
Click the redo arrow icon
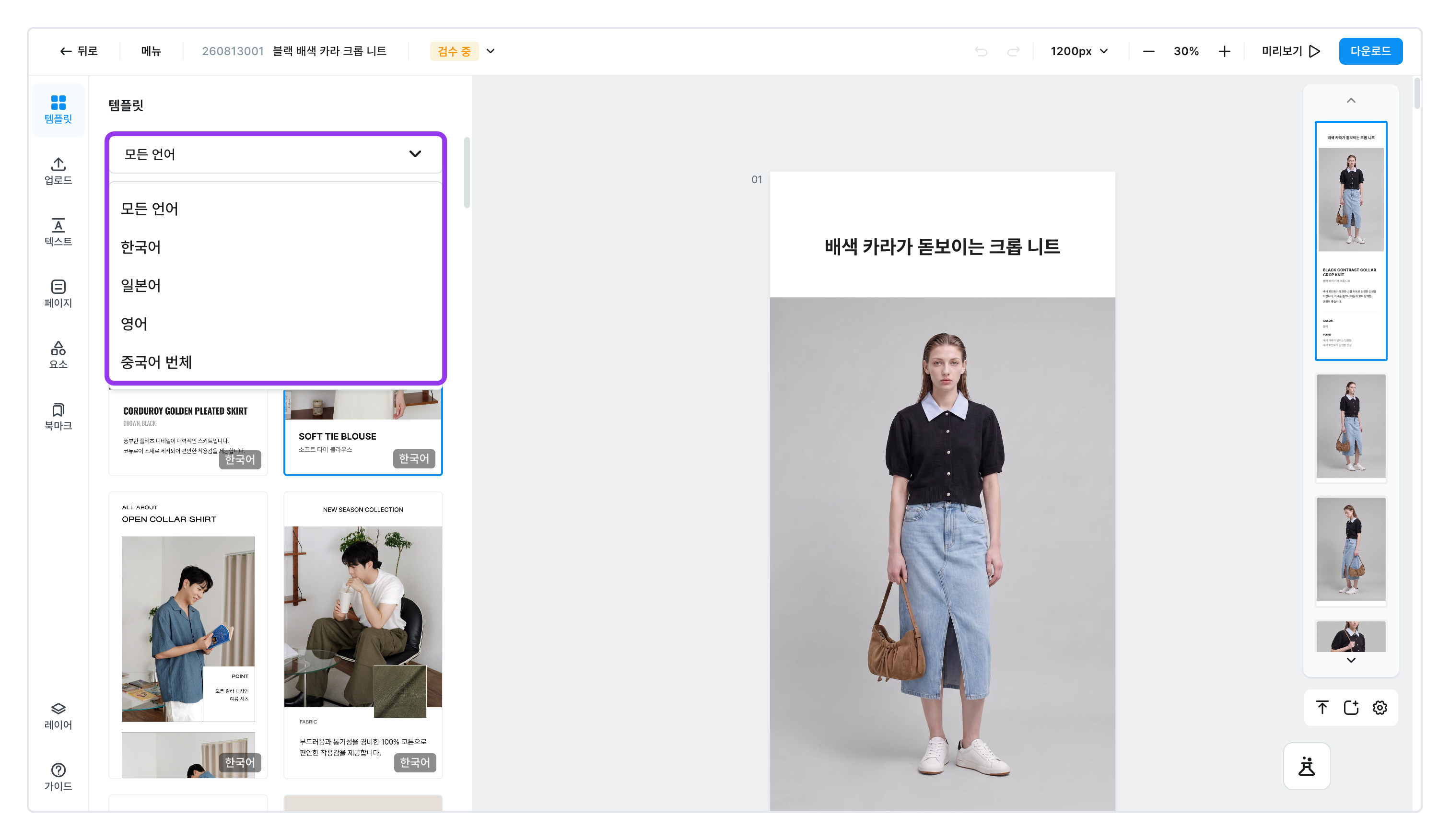[1013, 51]
